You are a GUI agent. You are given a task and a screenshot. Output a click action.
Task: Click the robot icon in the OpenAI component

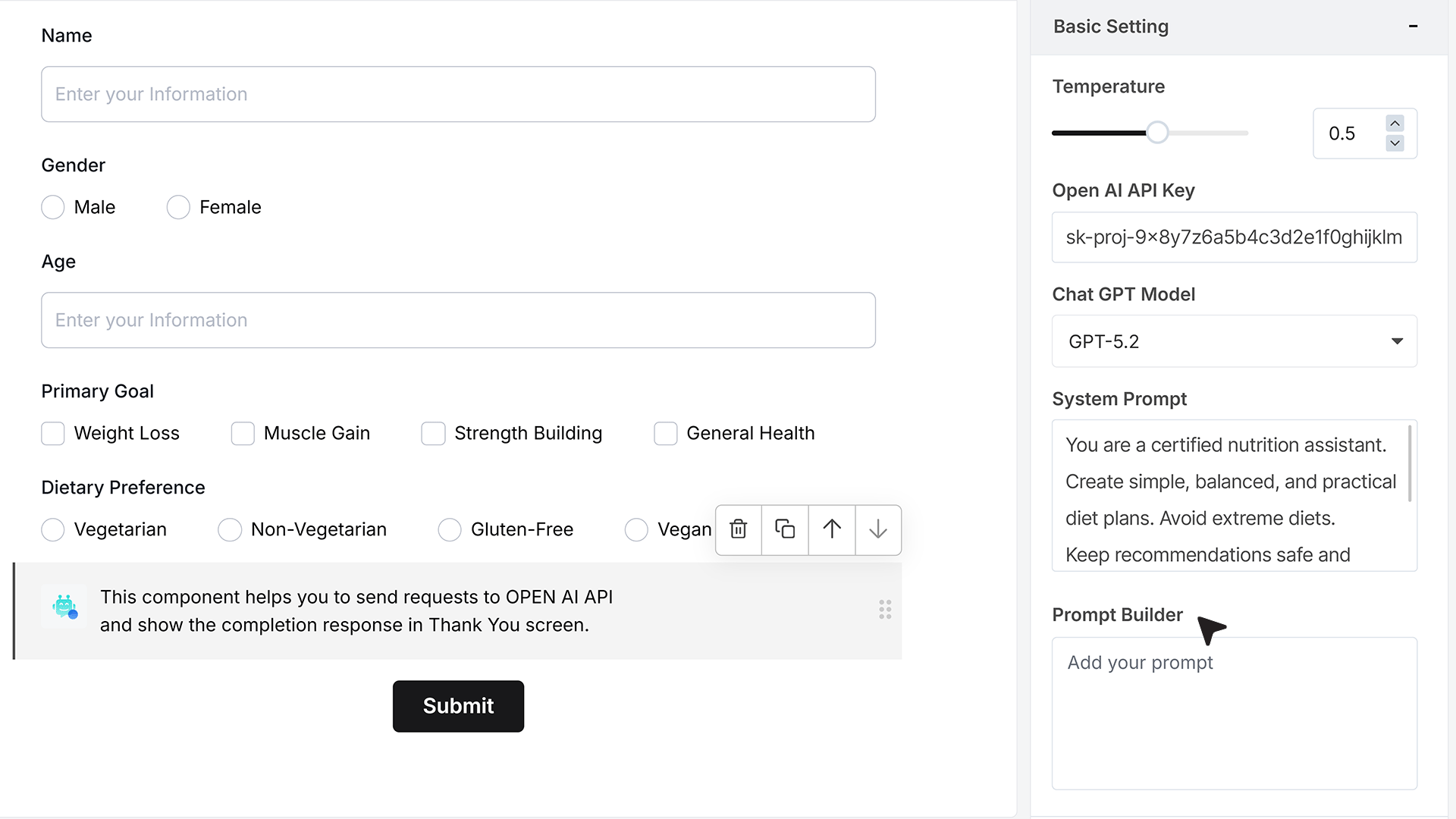coord(64,607)
